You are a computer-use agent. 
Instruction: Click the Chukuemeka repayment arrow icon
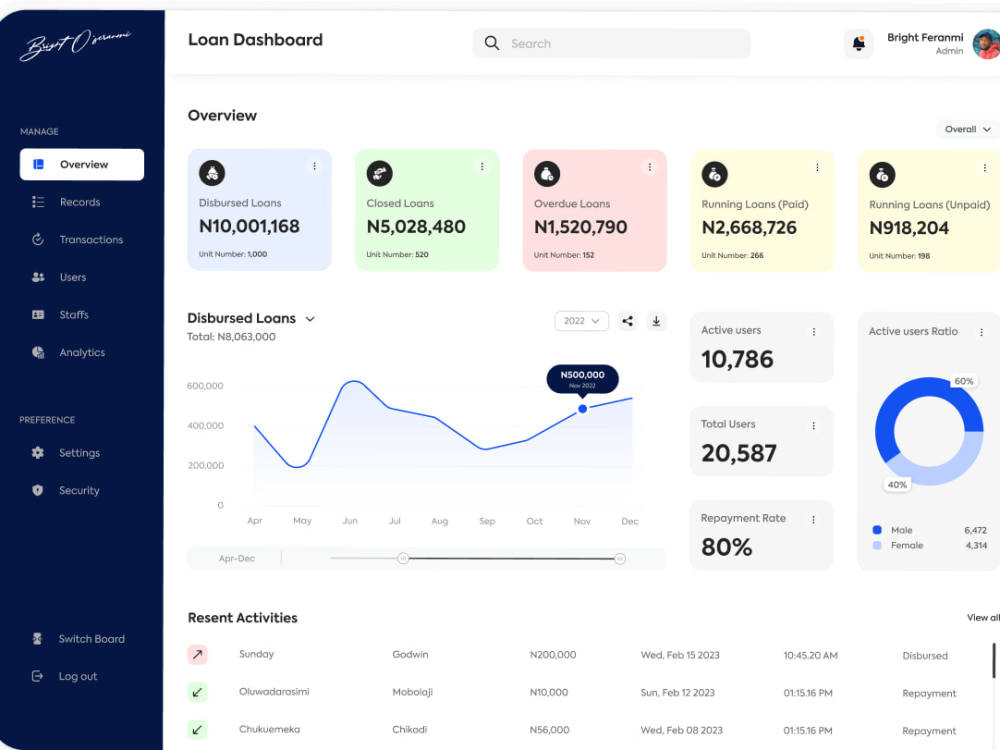click(198, 730)
